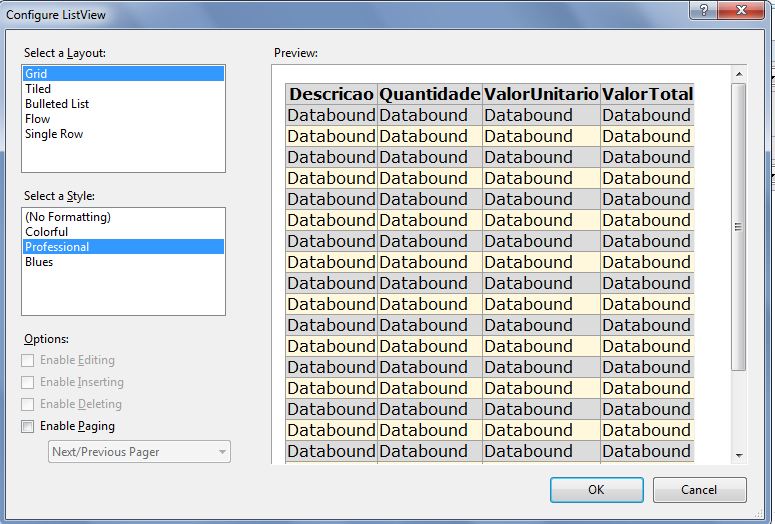Click the Cancel button
This screenshot has height=524, width=775.
tap(699, 490)
